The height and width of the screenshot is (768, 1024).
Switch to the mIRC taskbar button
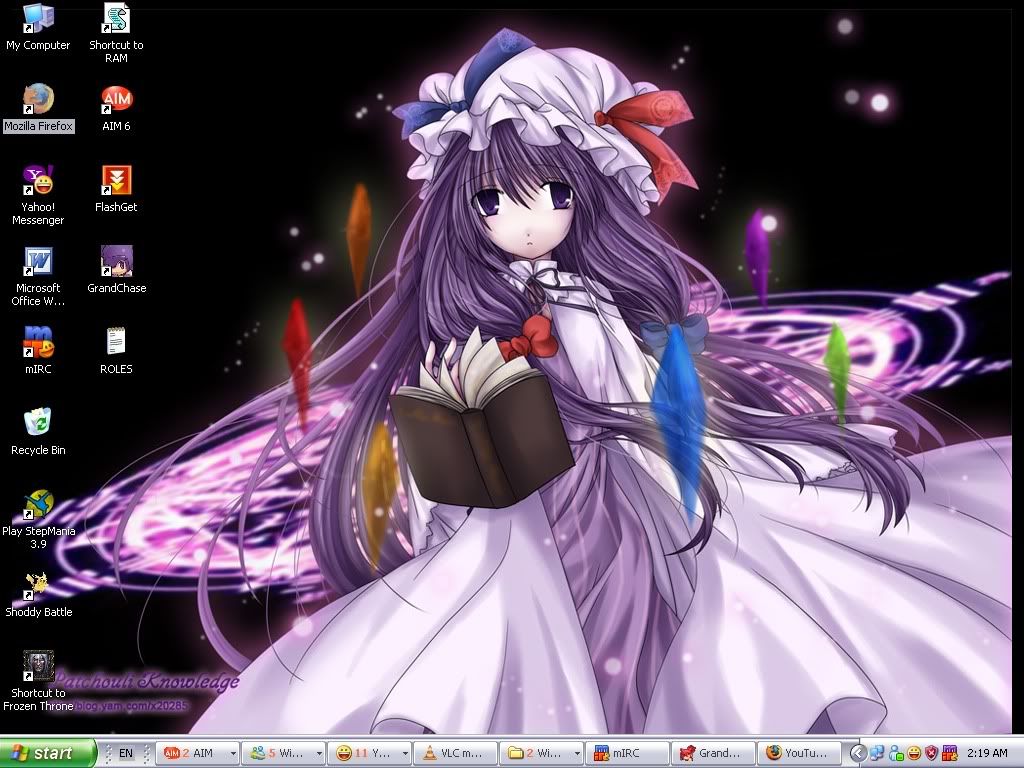[627, 753]
